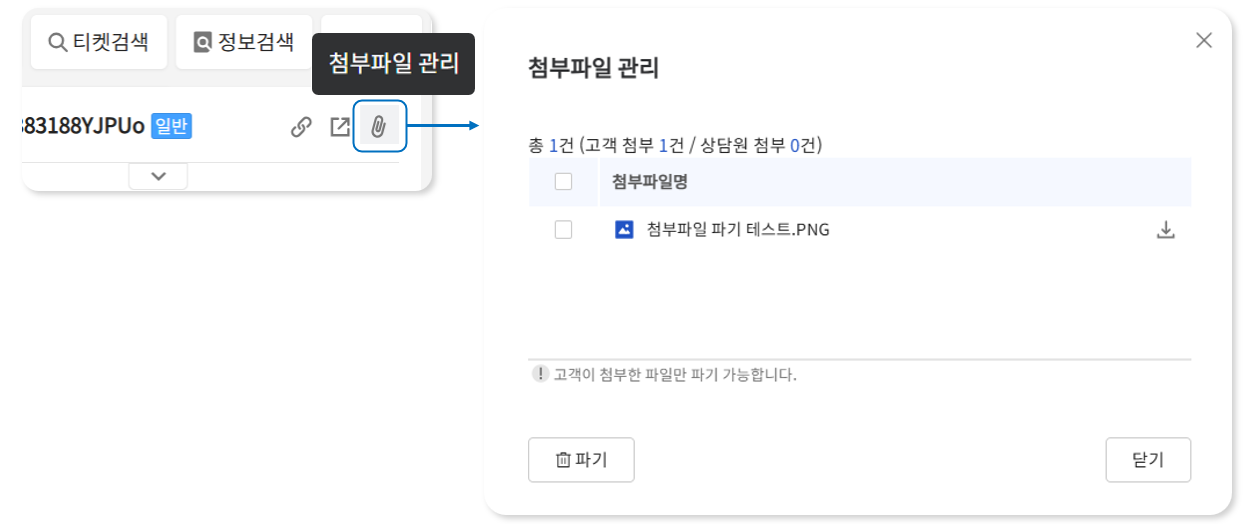Check the select-all checkbox in header

[563, 182]
